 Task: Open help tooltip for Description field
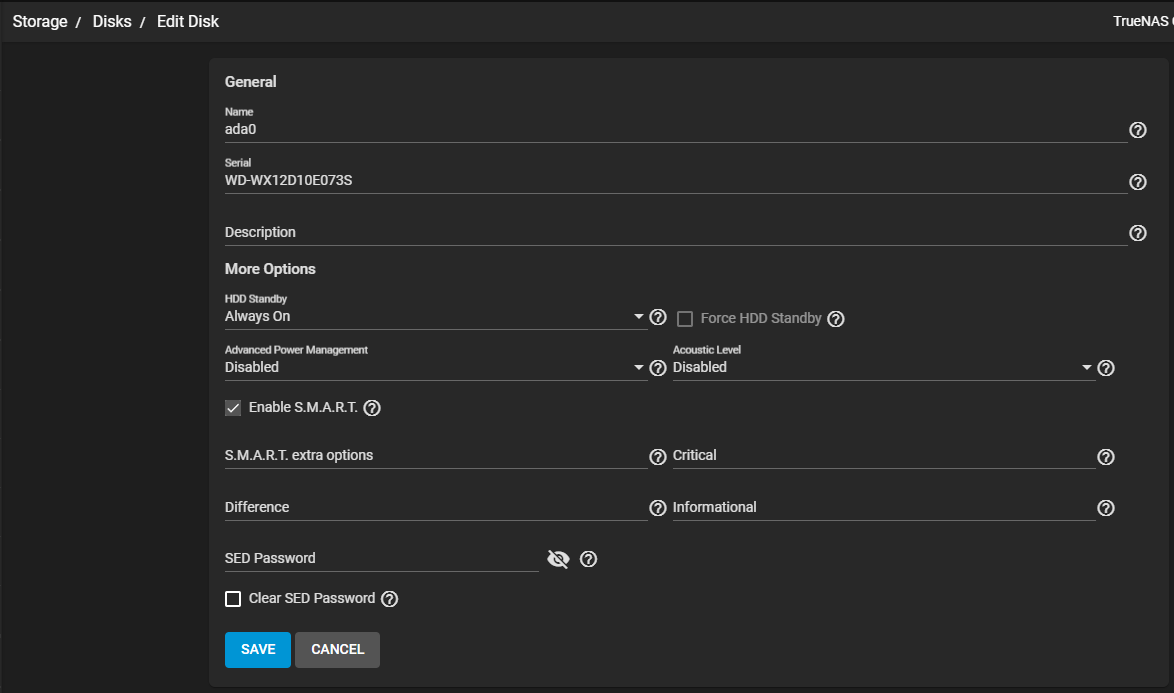point(1137,233)
